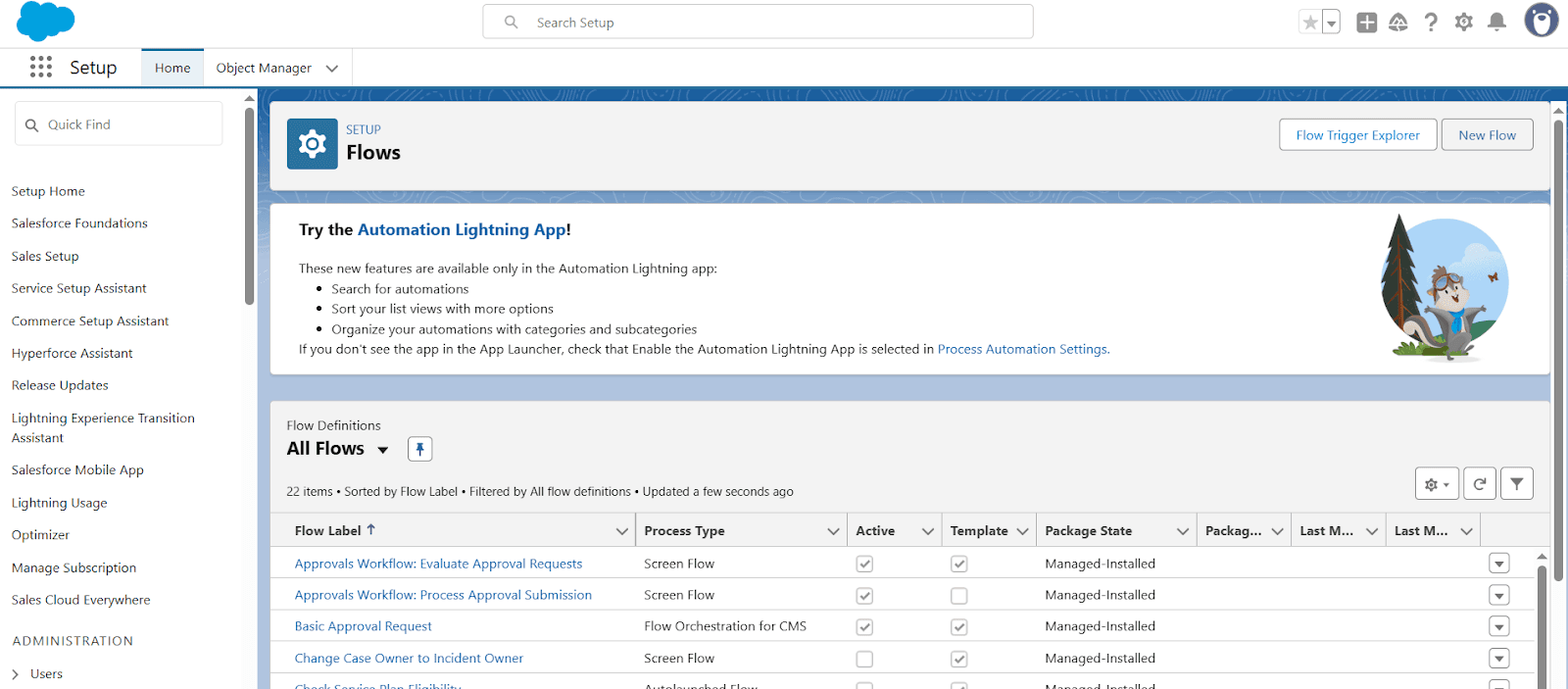Open the Setup gear menu in header
Viewport: 1568px width, 689px height.
point(1463,22)
